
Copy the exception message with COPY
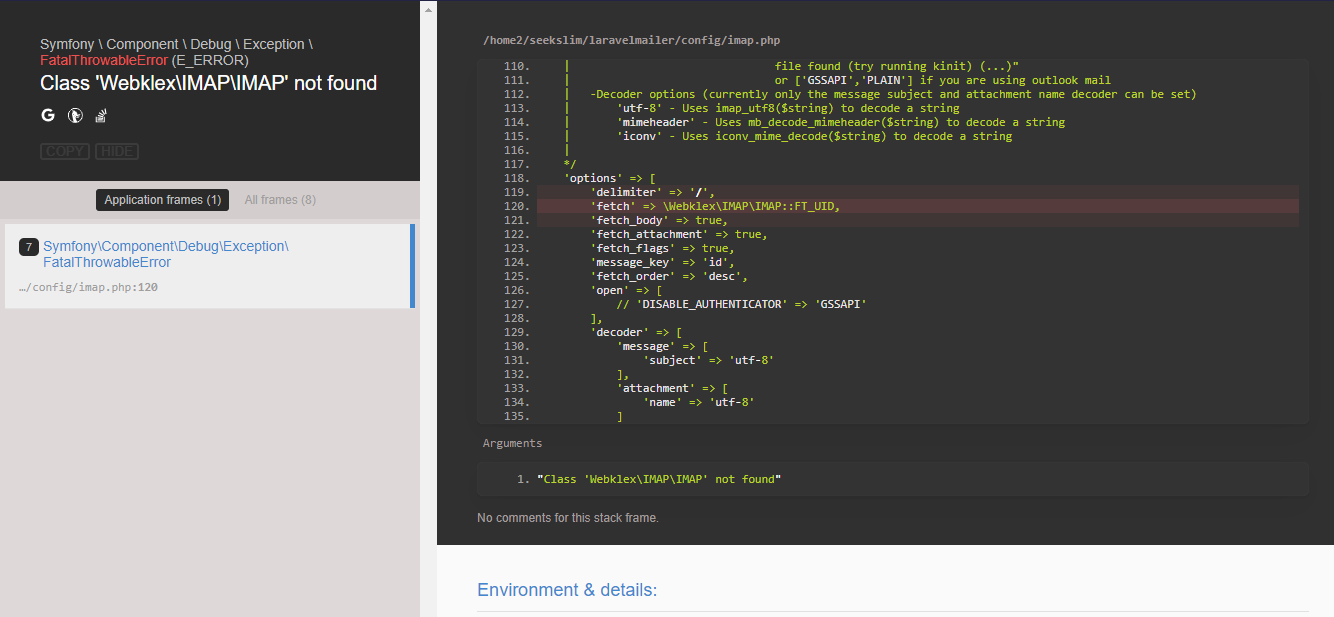click(x=64, y=151)
